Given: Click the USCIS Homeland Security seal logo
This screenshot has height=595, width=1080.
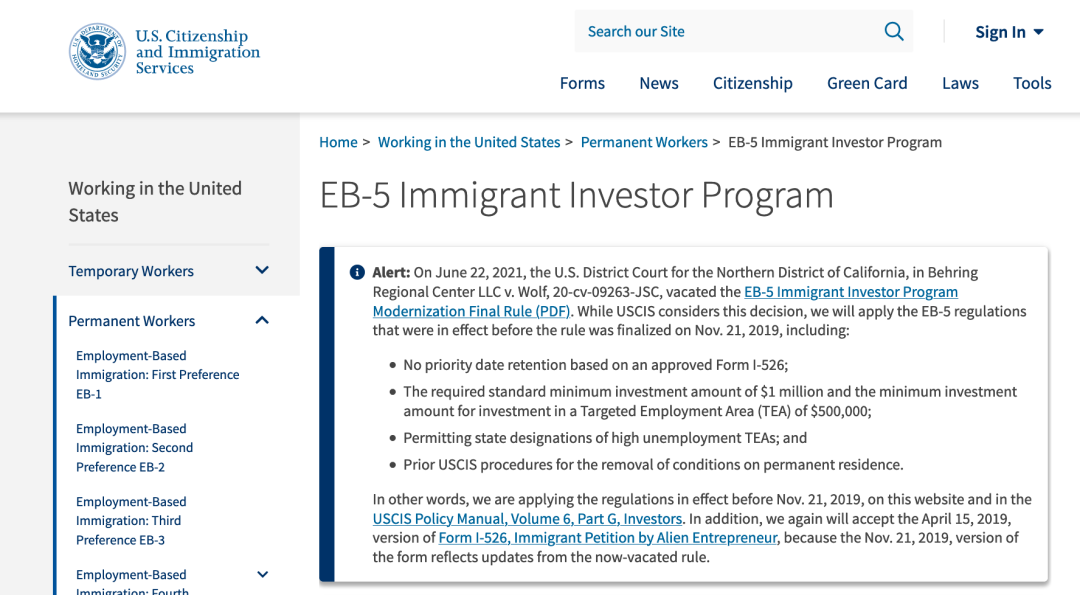Looking at the screenshot, I should [97, 51].
